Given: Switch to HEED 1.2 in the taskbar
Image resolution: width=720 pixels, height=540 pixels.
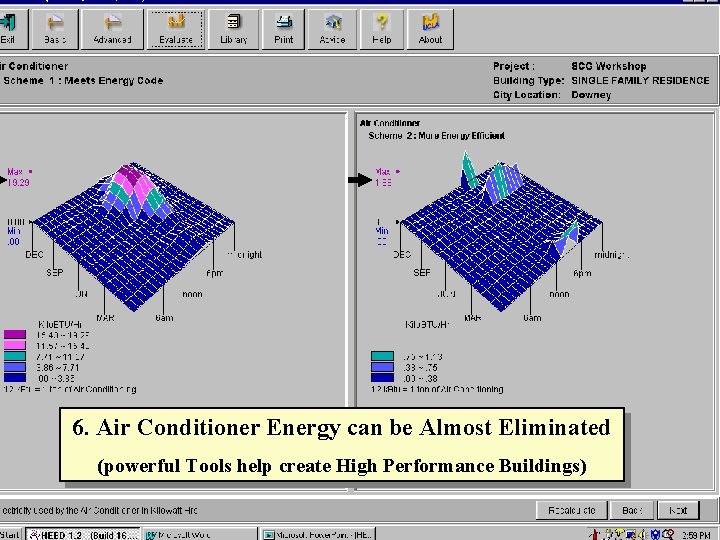Looking at the screenshot, I should [x=83, y=534].
